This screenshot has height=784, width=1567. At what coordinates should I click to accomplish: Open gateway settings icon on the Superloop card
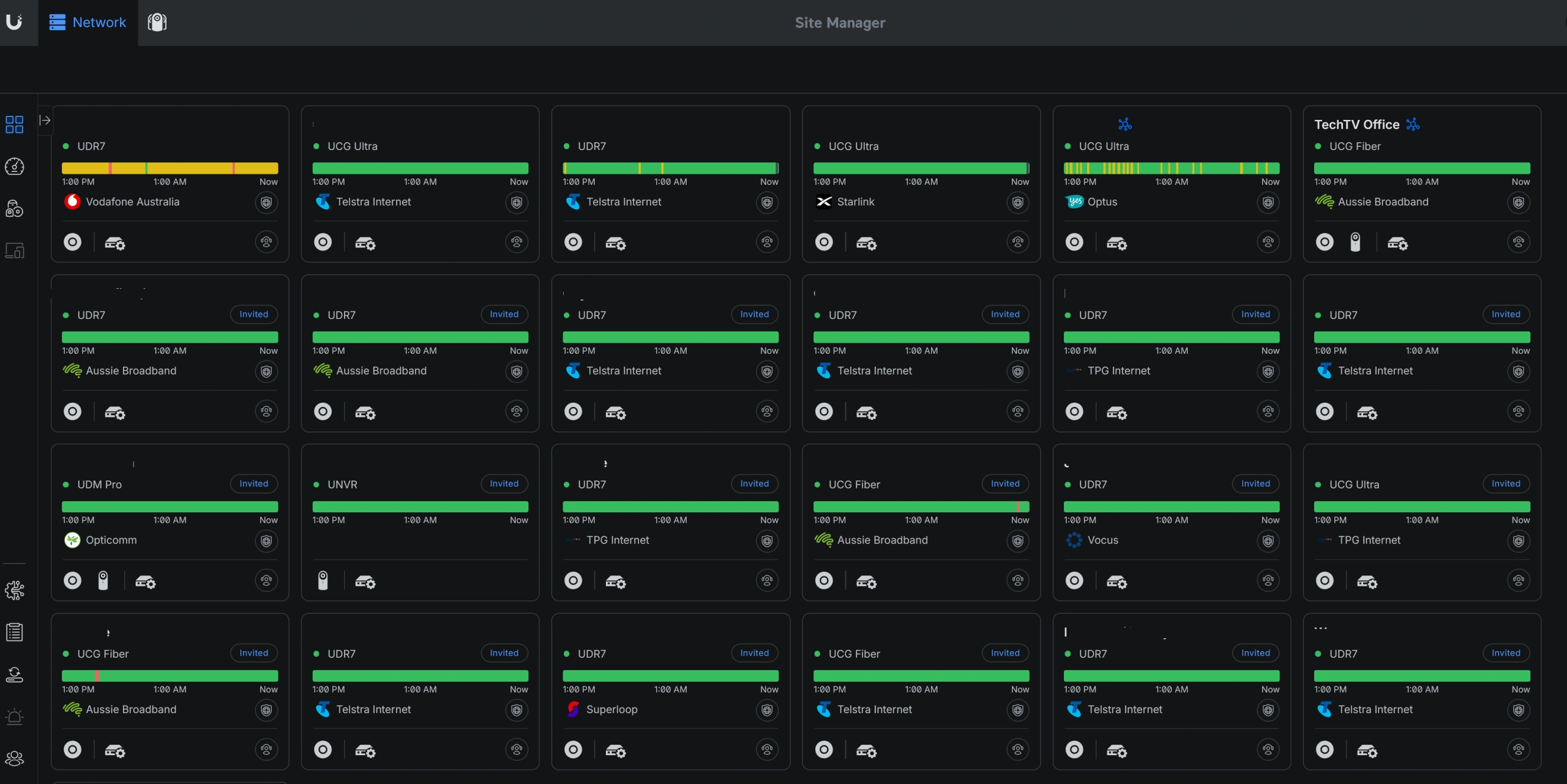[x=615, y=750]
